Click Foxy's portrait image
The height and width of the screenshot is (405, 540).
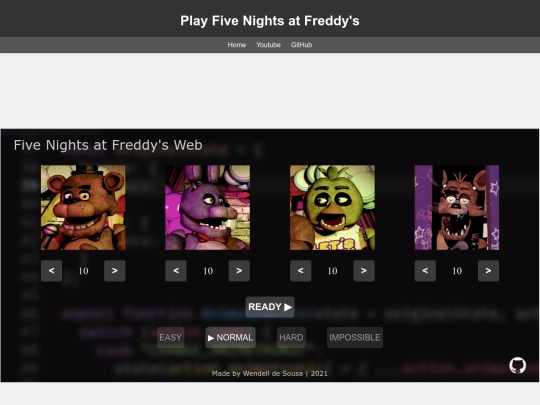coord(457,208)
